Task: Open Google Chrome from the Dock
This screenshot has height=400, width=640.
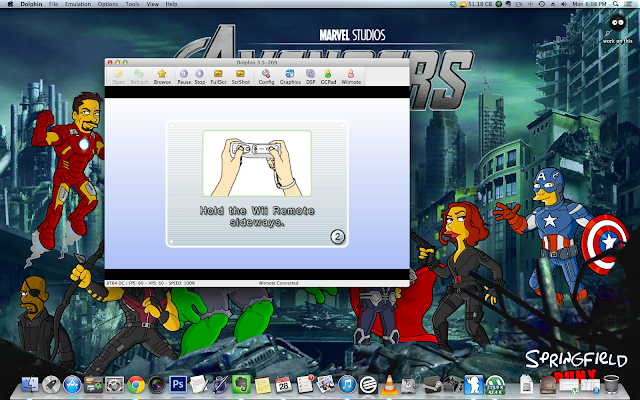Action: 136,384
